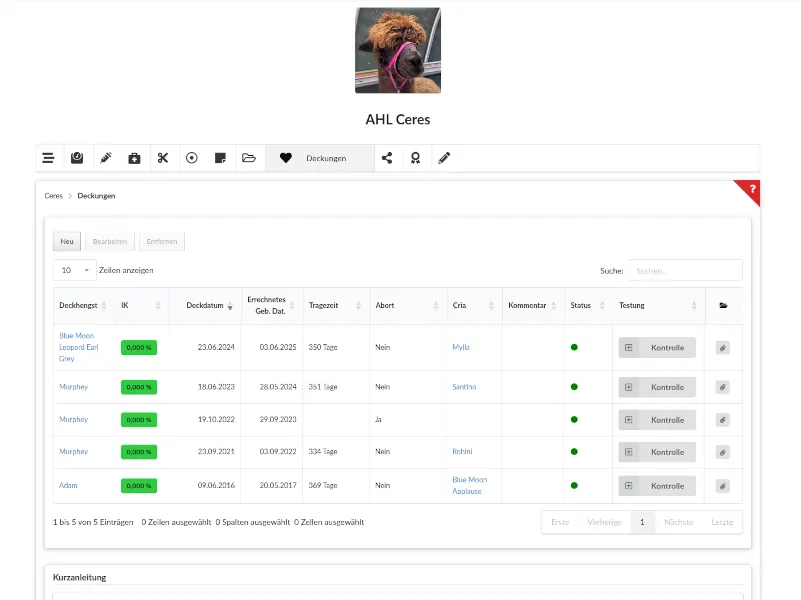Click the Ceres breadcrumb link

pos(53,196)
